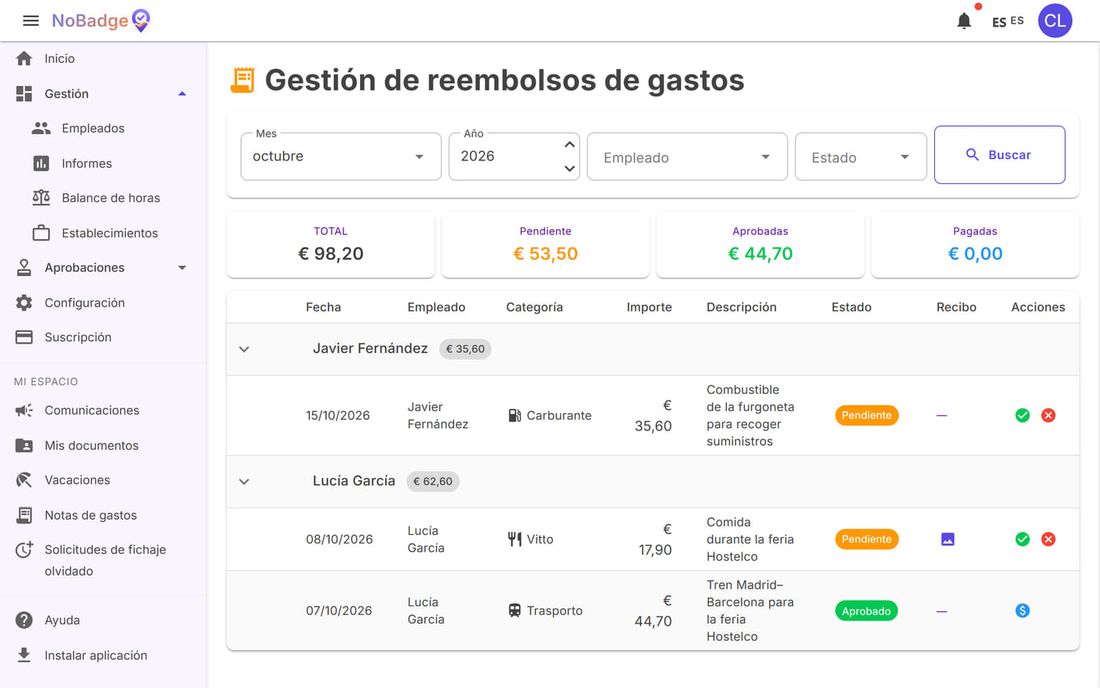Open the Estado filter dropdown

point(861,156)
